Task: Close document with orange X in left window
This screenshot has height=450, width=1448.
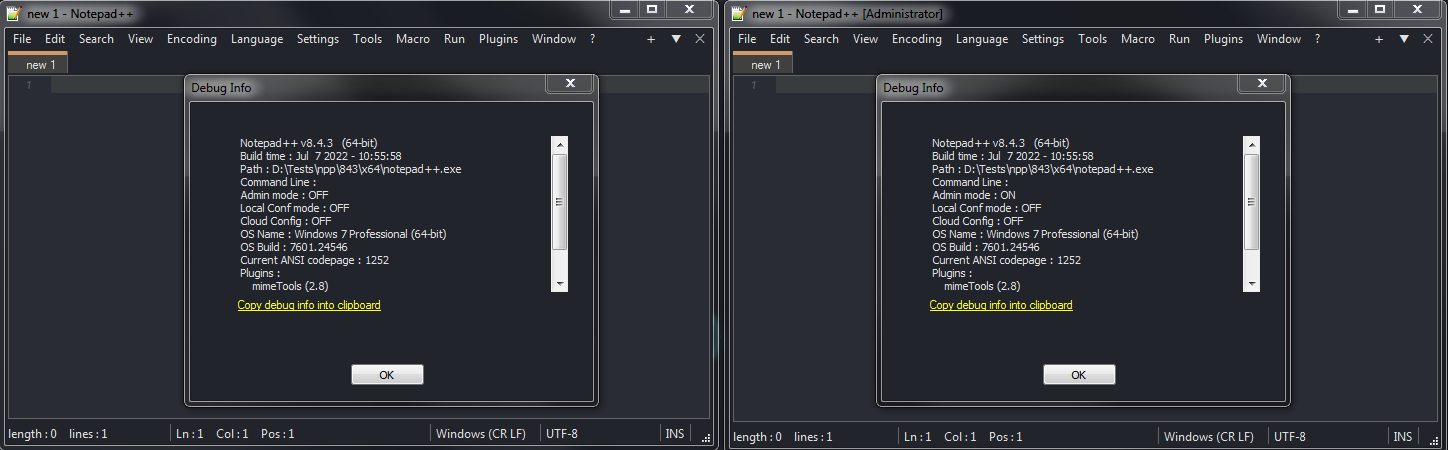Action: 700,39
